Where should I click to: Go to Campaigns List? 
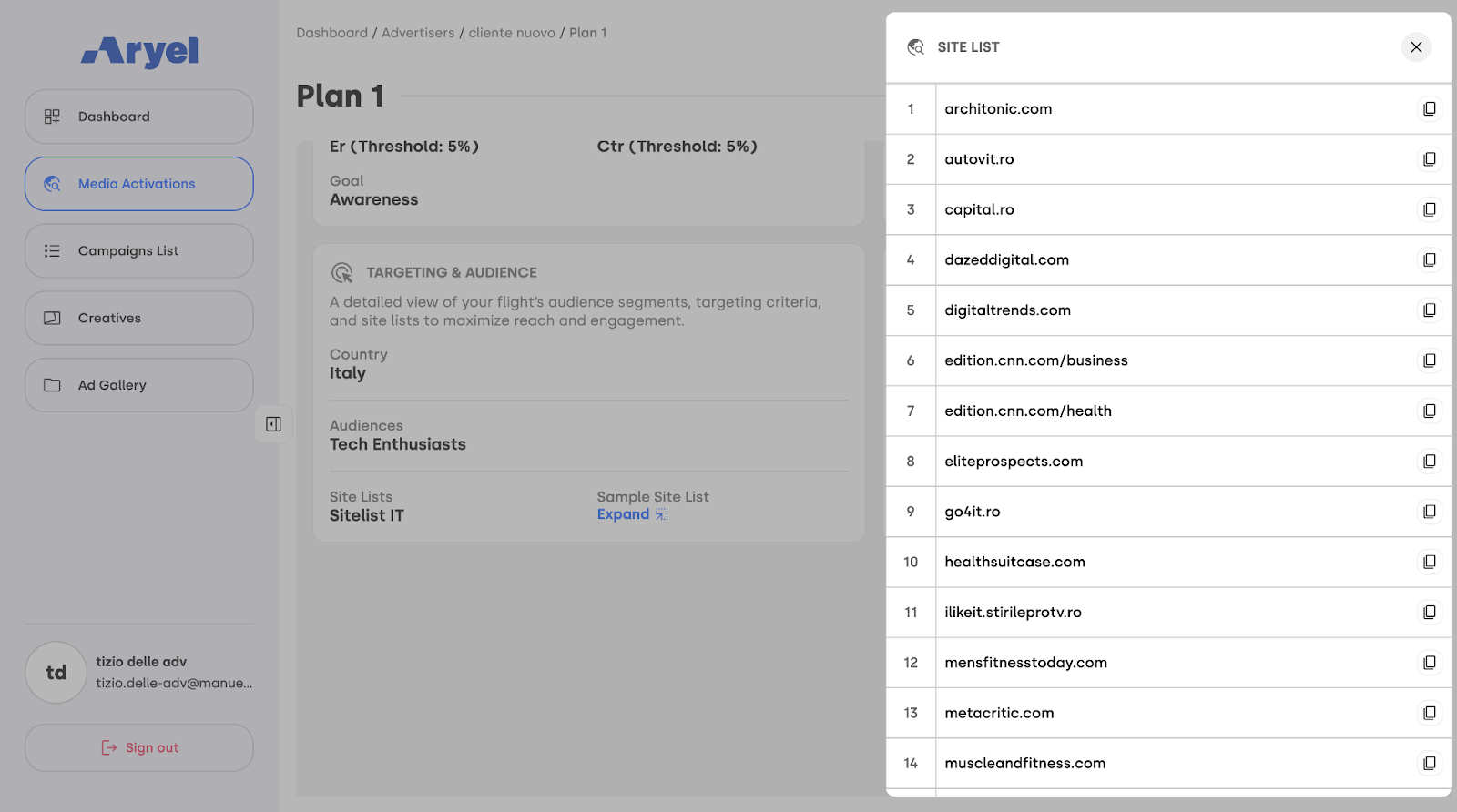click(139, 251)
